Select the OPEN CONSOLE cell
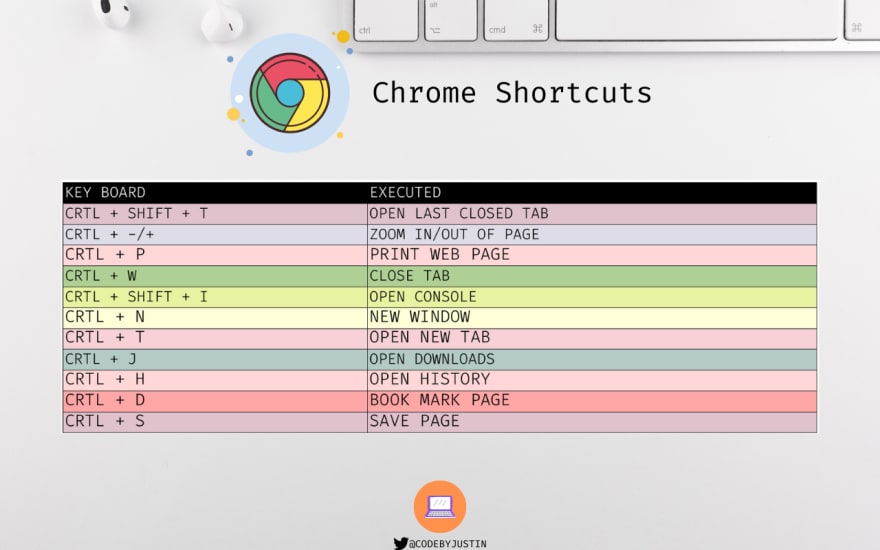Screen dimensions: 880x550 coord(592,297)
